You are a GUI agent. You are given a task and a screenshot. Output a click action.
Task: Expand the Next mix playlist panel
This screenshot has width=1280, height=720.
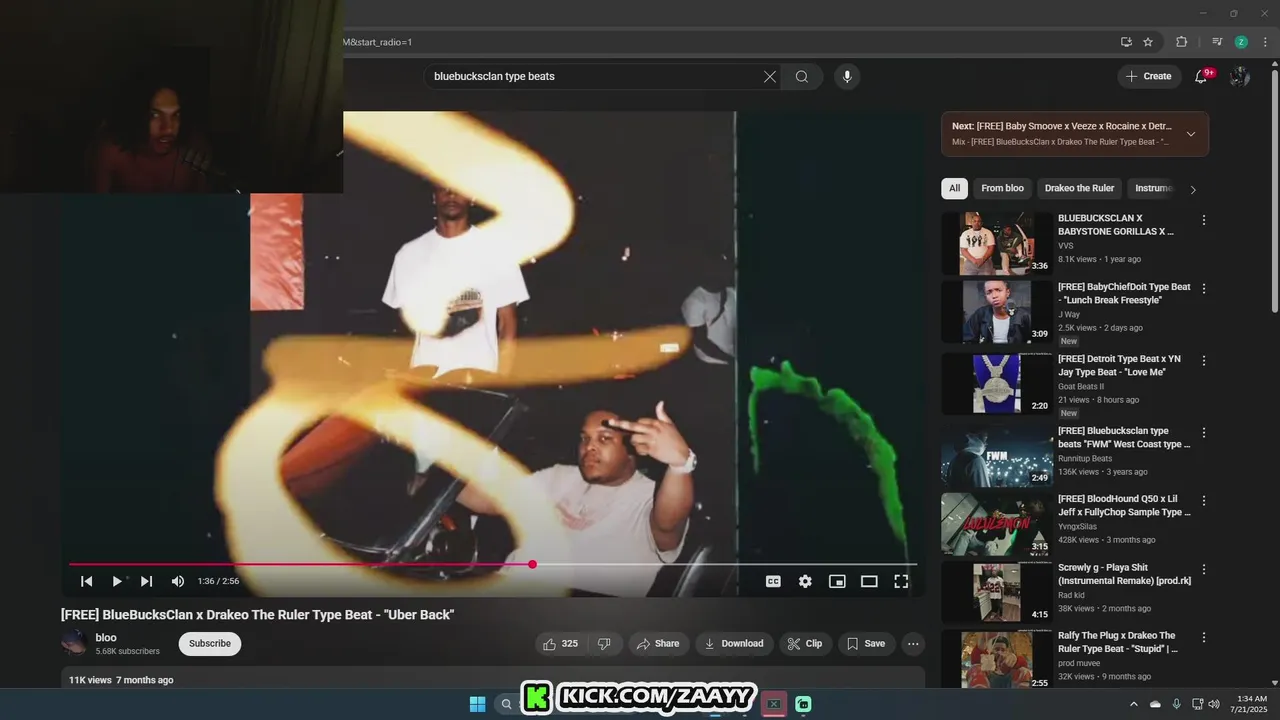click(x=1190, y=134)
